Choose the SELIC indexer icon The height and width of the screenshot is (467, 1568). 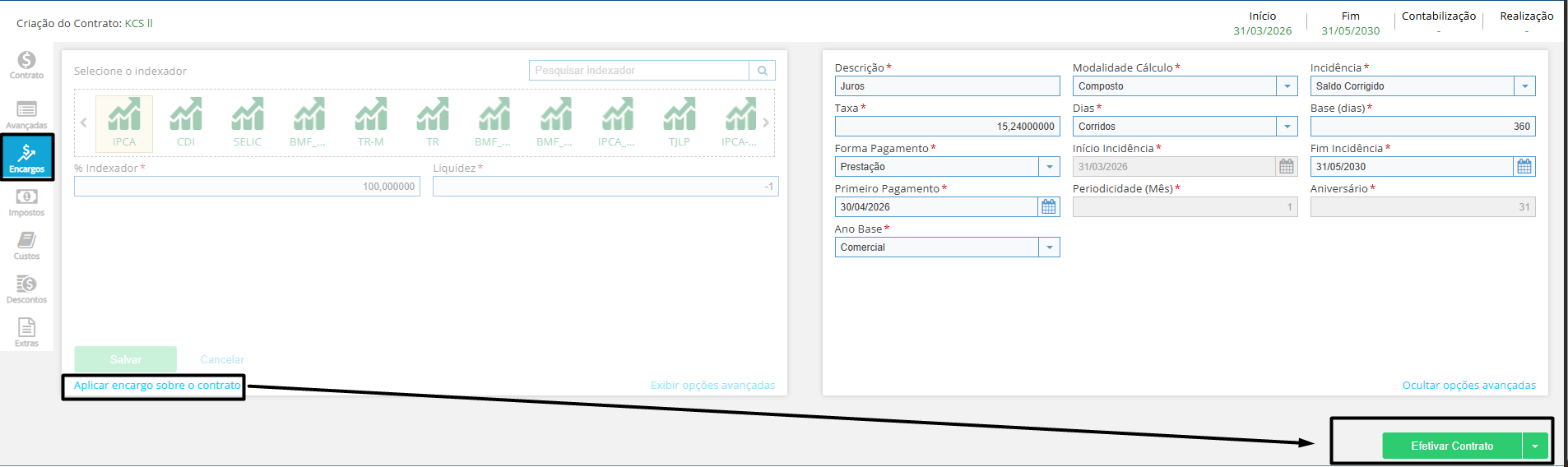248,123
